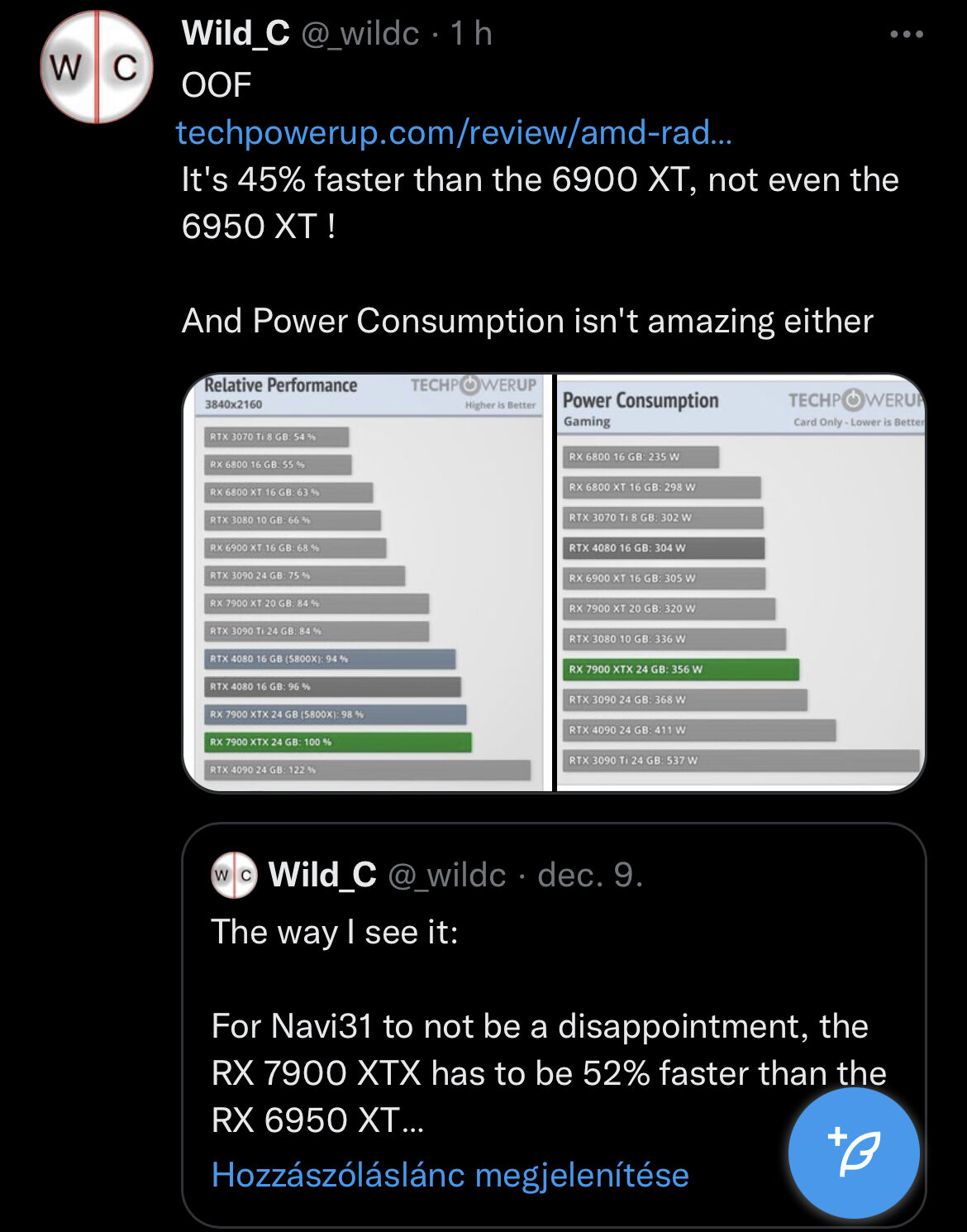Tap the 1 h timestamp of tweet

[x=471, y=34]
